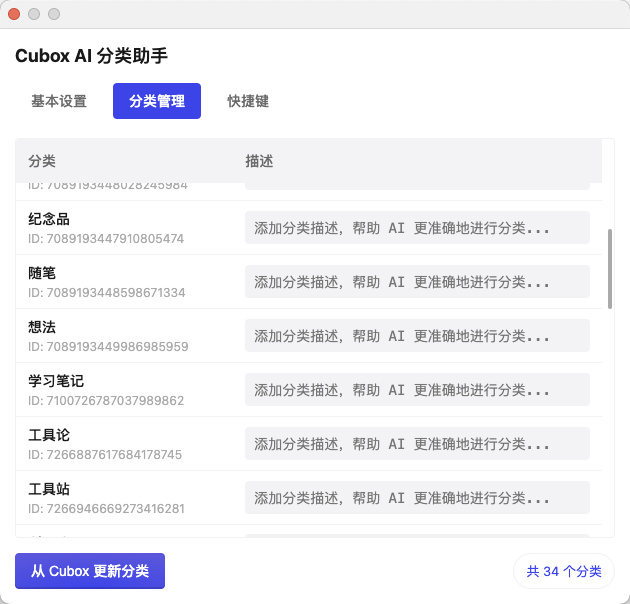Click the 想法 category ID text
630x604 pixels.
click(108, 346)
